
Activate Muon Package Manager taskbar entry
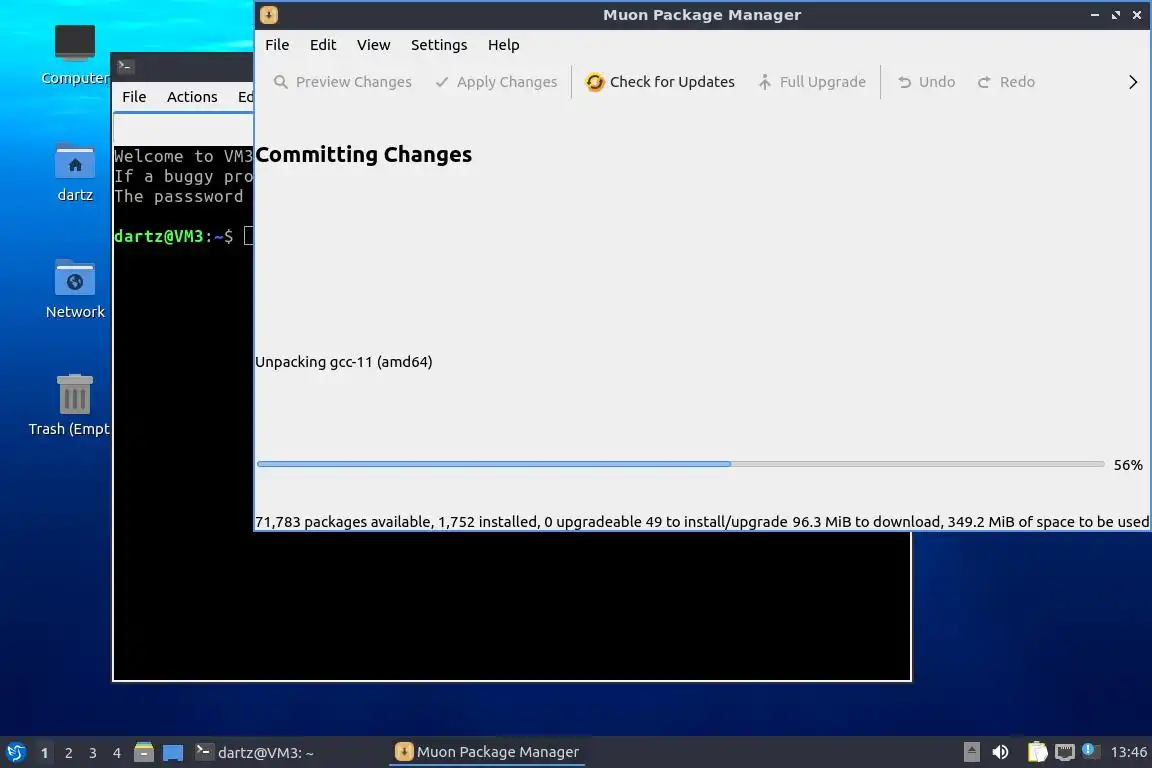[487, 752]
